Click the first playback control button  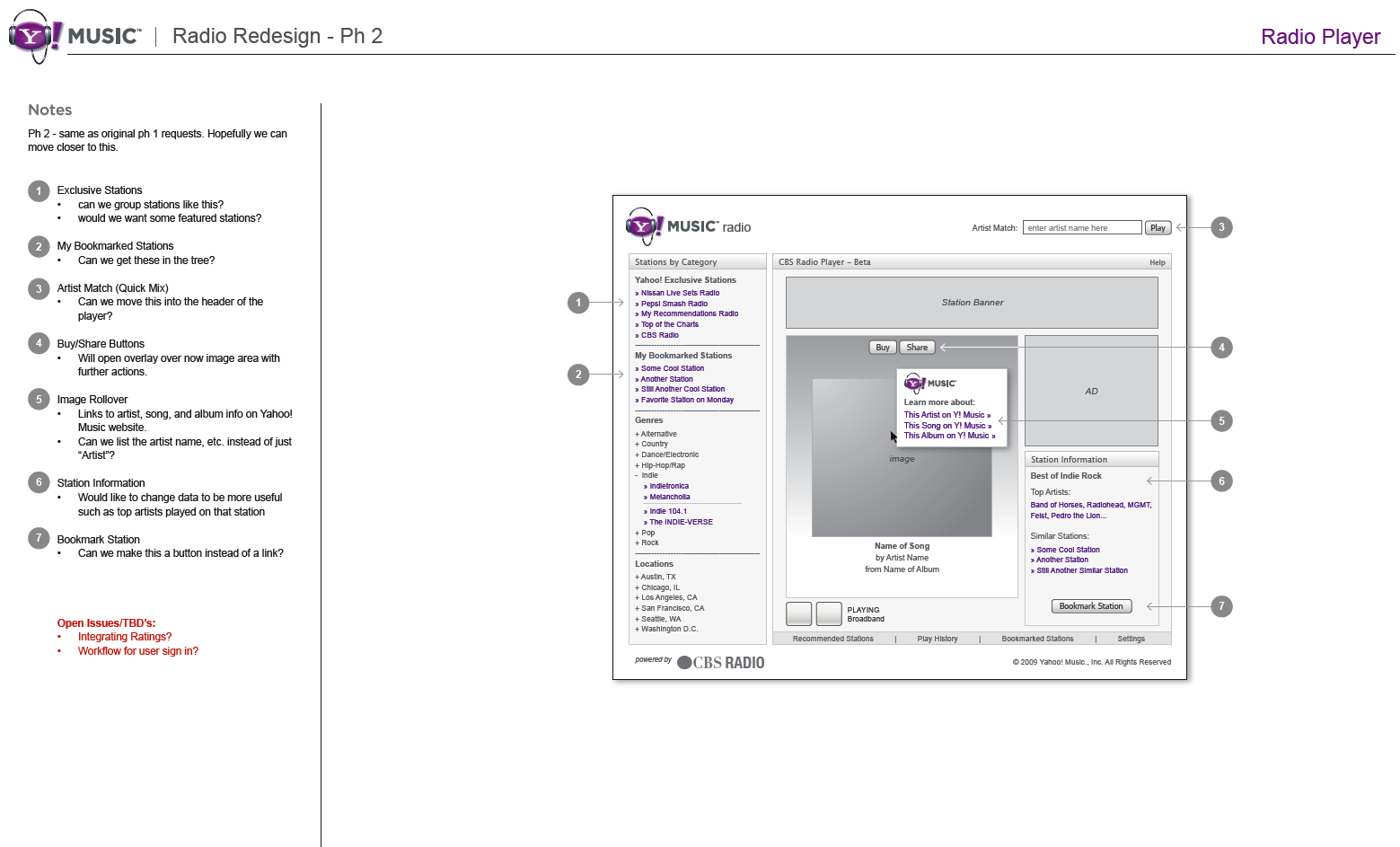pyautogui.click(x=798, y=613)
